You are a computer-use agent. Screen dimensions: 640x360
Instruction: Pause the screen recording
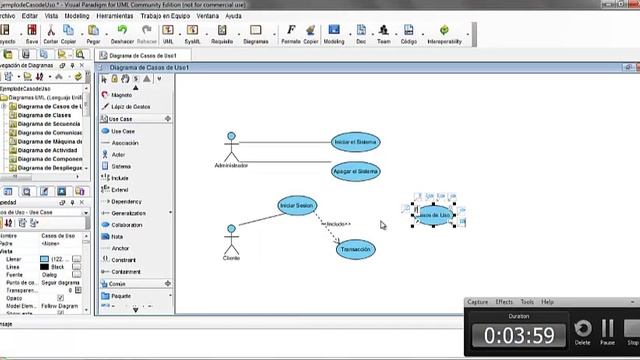pyautogui.click(x=607, y=332)
